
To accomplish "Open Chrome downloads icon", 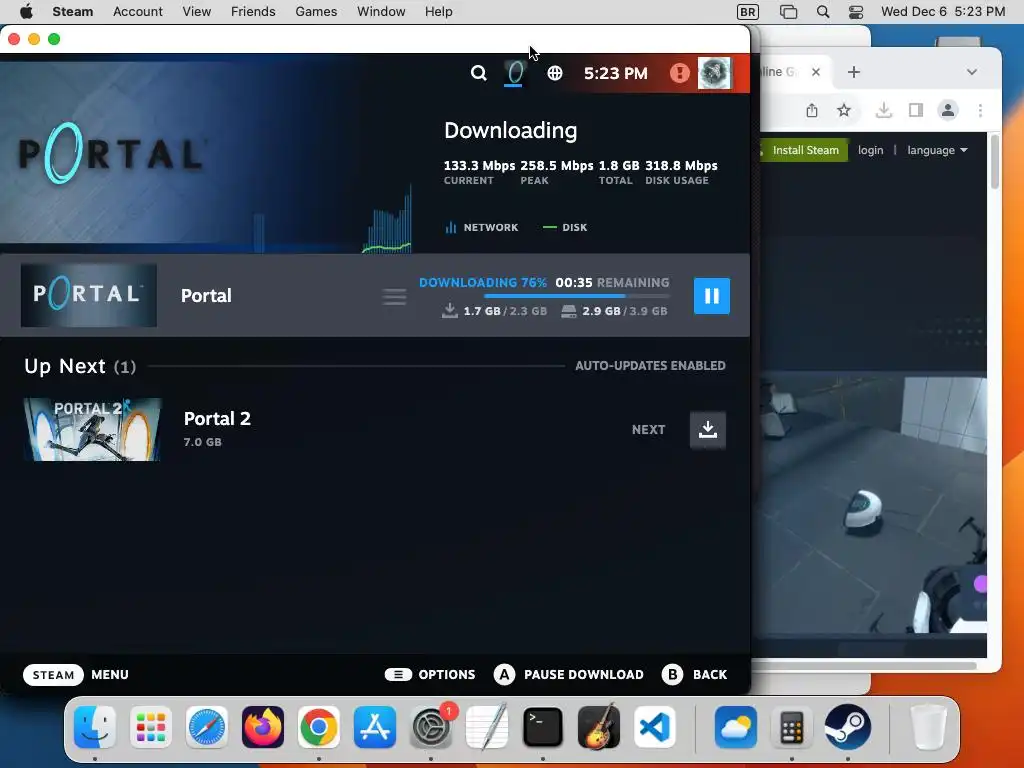I will coord(884,110).
